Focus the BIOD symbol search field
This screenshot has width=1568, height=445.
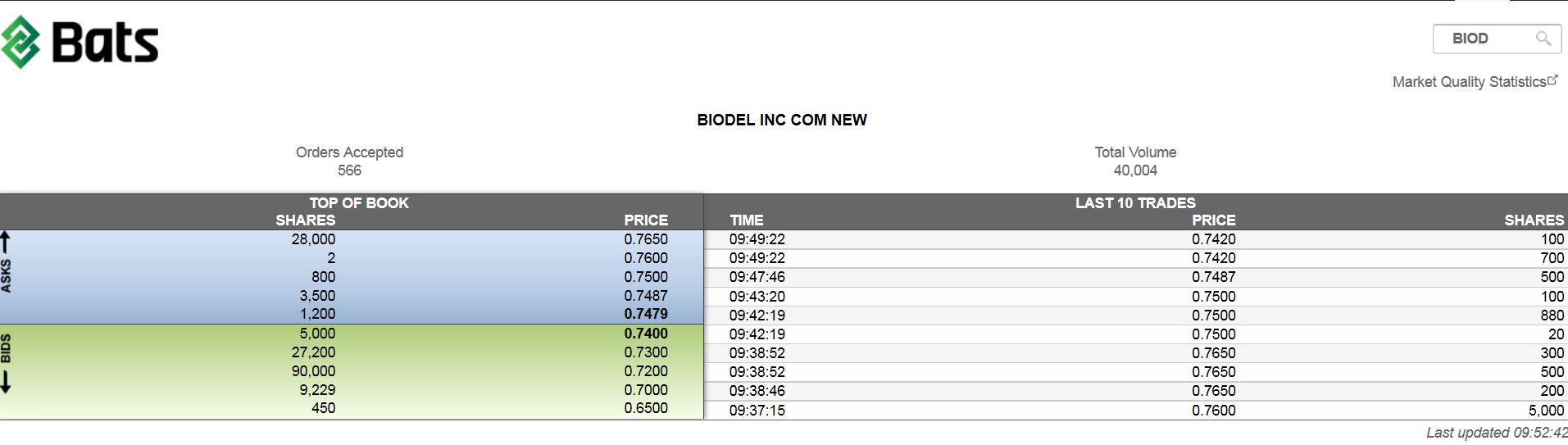[x=1484, y=39]
